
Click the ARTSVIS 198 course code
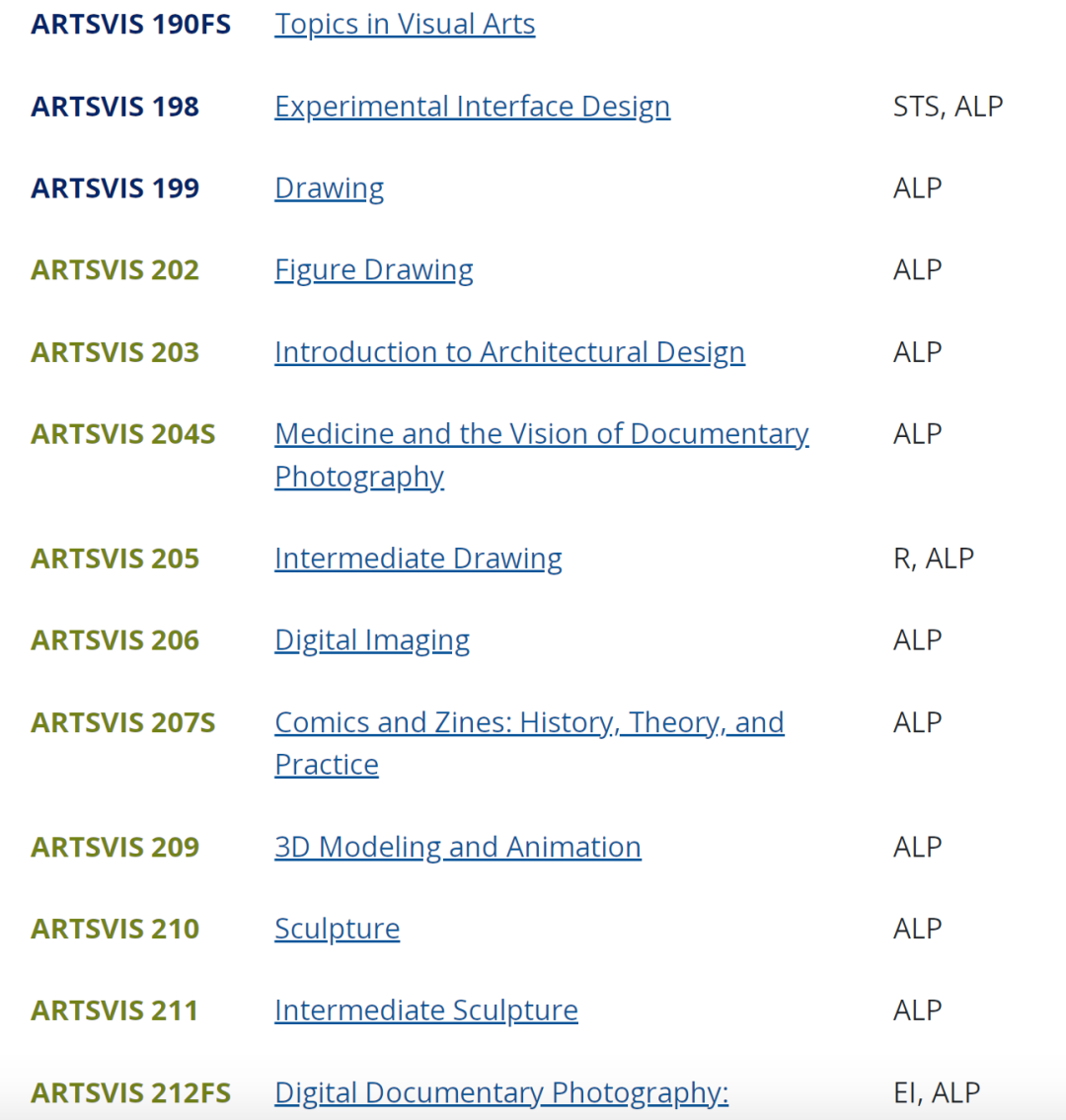(x=114, y=106)
